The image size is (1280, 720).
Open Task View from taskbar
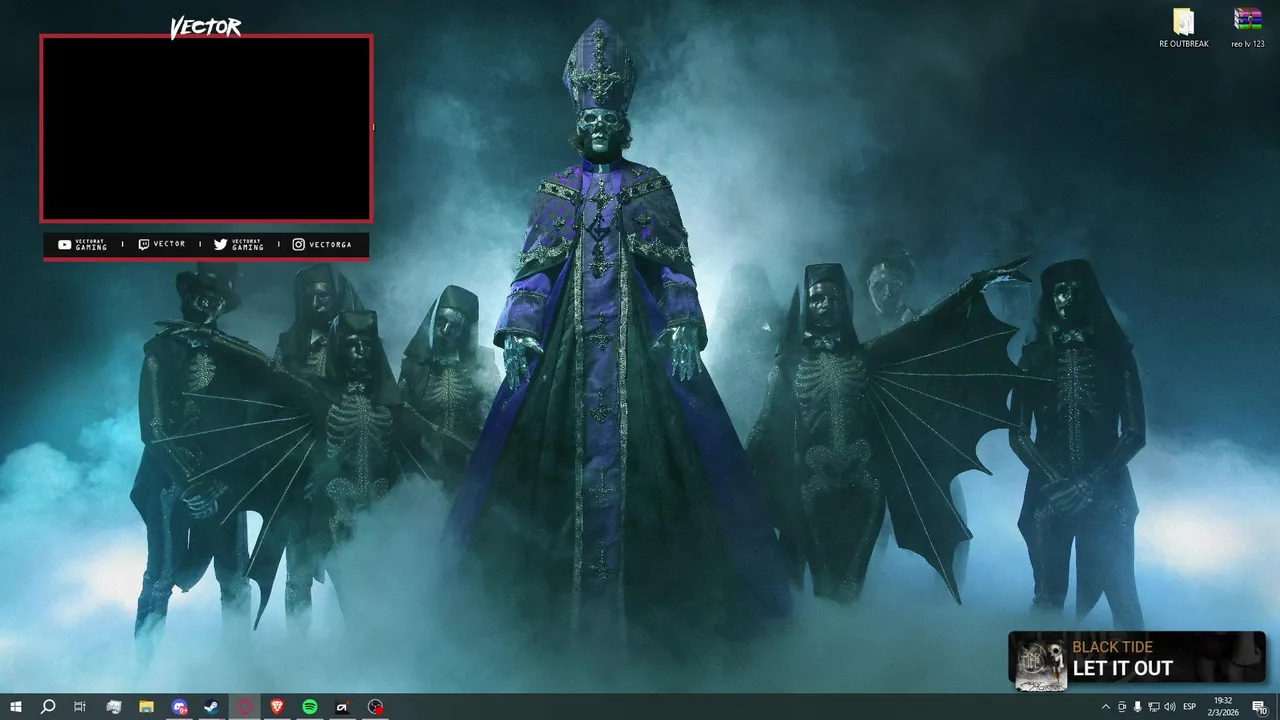[x=80, y=707]
